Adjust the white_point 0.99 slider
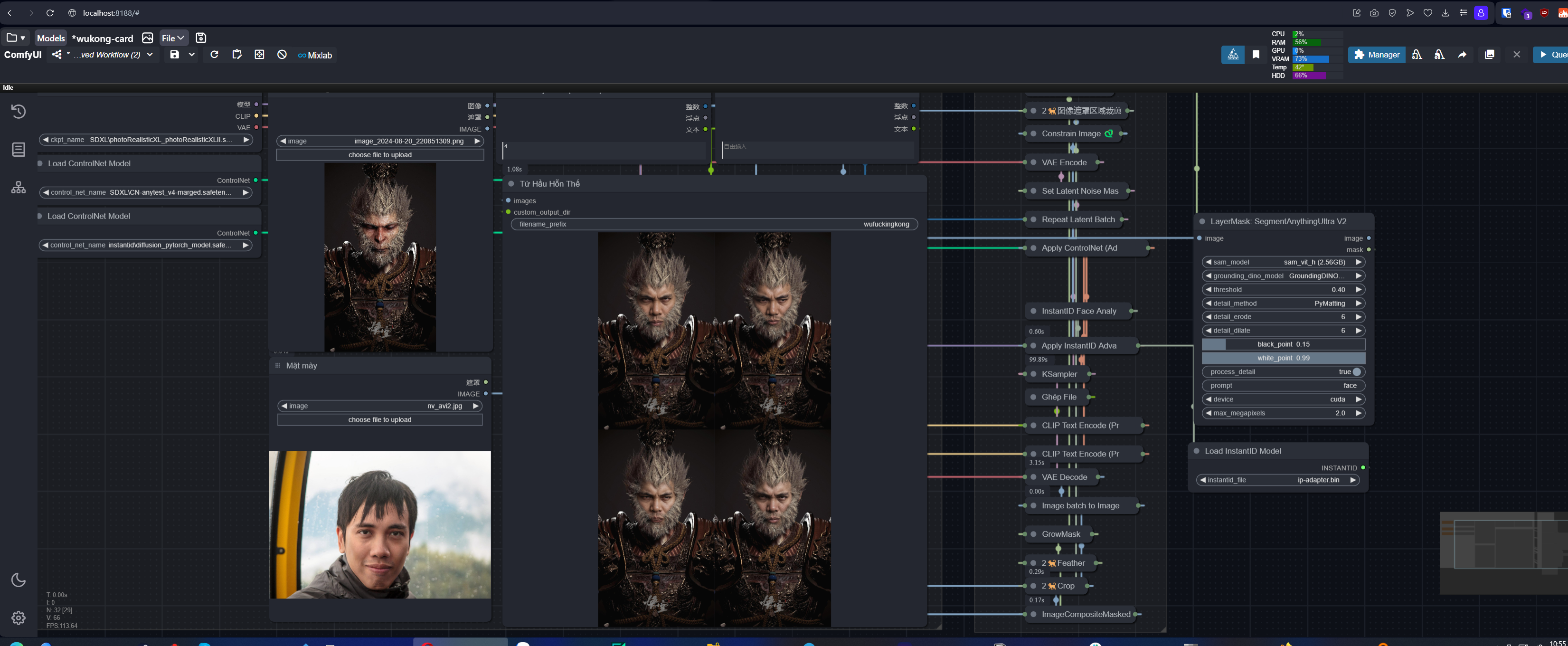The image size is (1568, 646). click(1283, 358)
